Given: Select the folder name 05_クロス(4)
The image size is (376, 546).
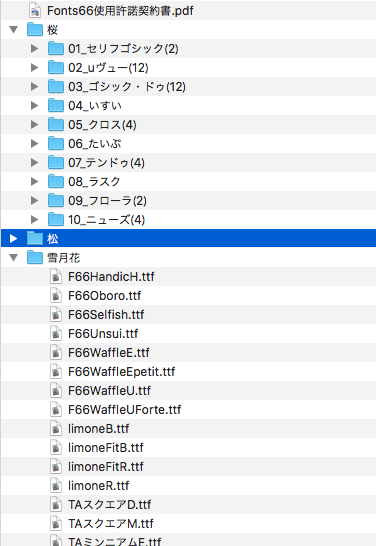Looking at the screenshot, I should click(x=102, y=125).
